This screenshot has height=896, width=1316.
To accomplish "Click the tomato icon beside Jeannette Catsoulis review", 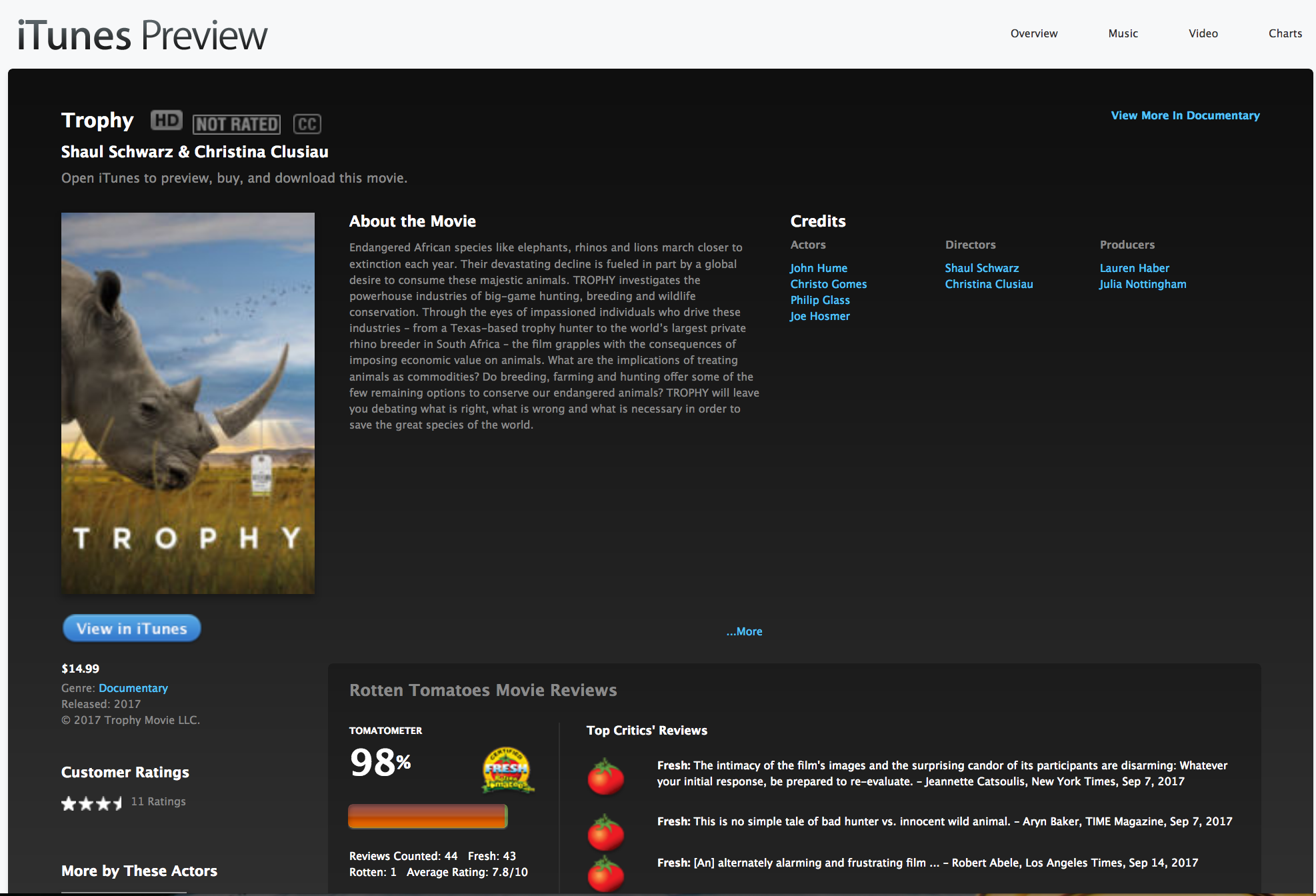I will 605,777.
